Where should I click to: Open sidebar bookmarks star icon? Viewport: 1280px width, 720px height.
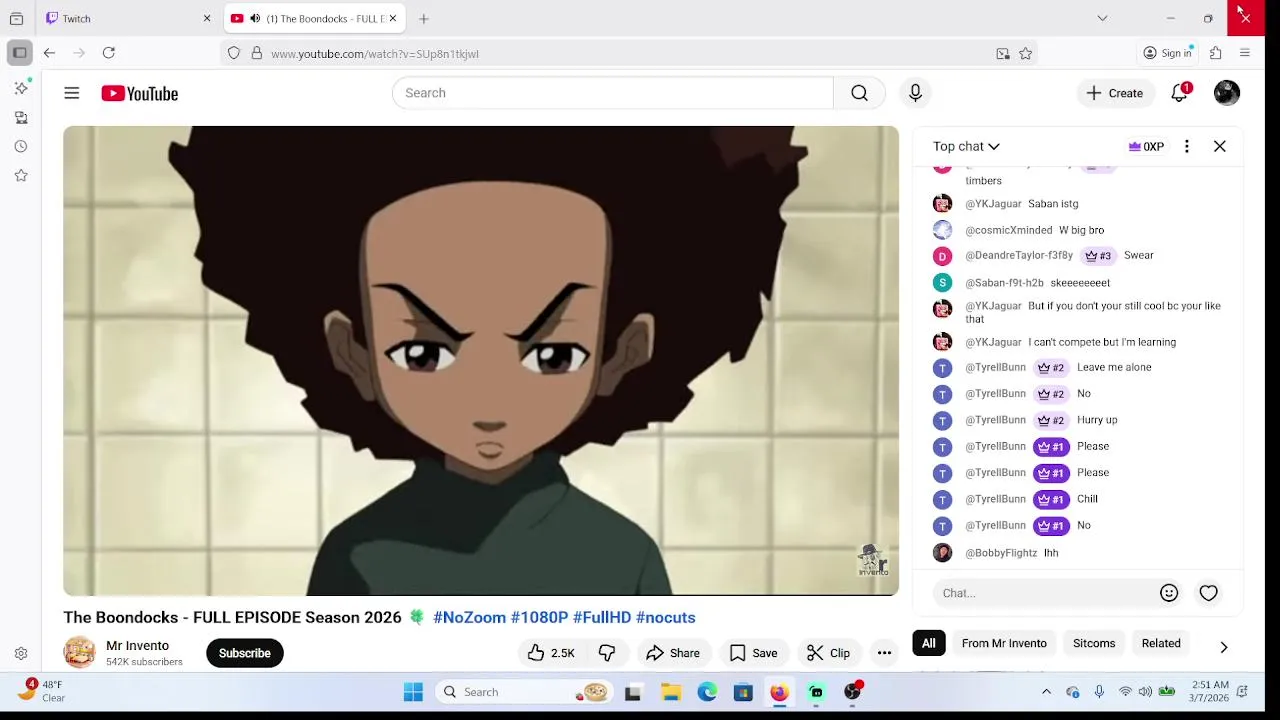tap(21, 176)
